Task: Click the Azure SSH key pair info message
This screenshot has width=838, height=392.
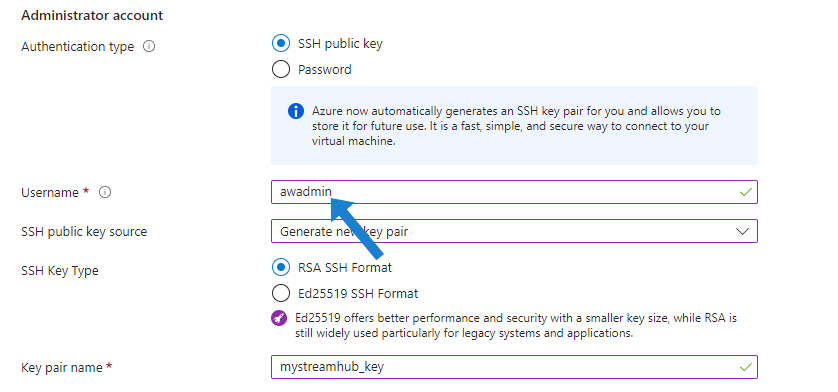Action: (514, 125)
